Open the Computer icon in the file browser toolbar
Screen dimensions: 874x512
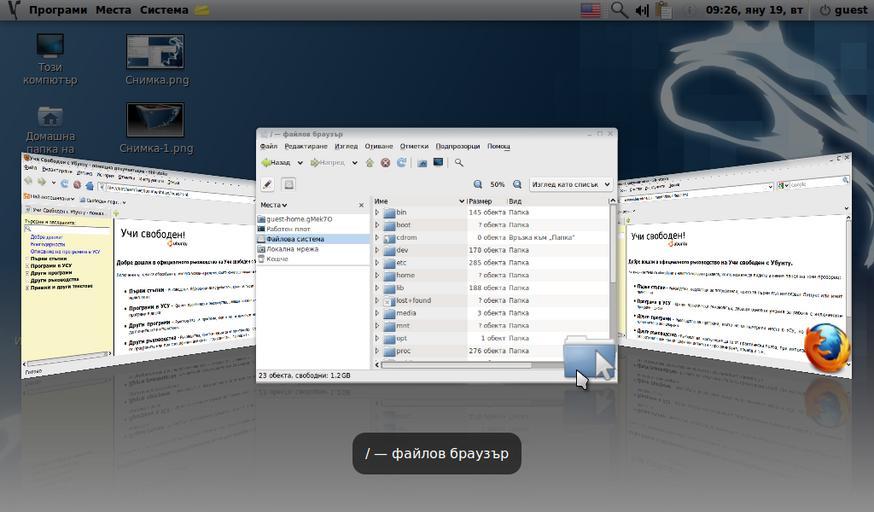coord(438,163)
